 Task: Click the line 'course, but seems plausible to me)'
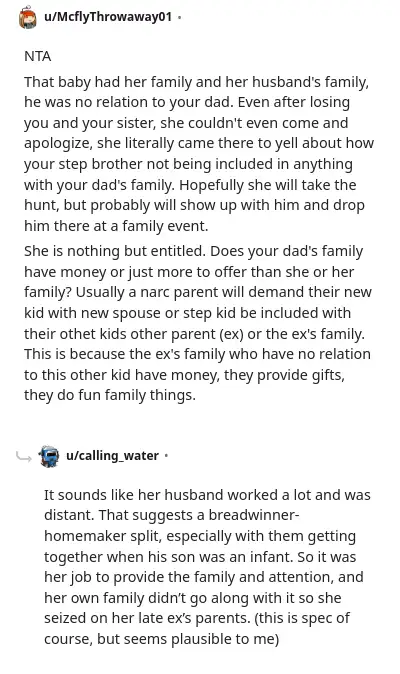(162, 639)
